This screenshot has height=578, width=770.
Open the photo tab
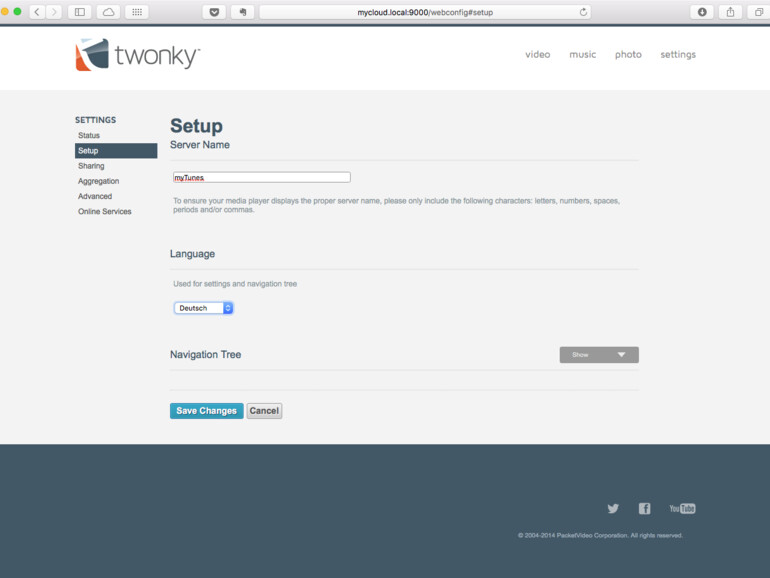(628, 55)
